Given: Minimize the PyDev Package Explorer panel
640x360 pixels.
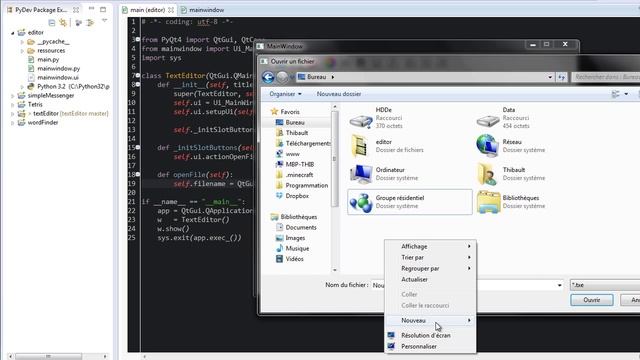Looking at the screenshot, I should (91, 9).
